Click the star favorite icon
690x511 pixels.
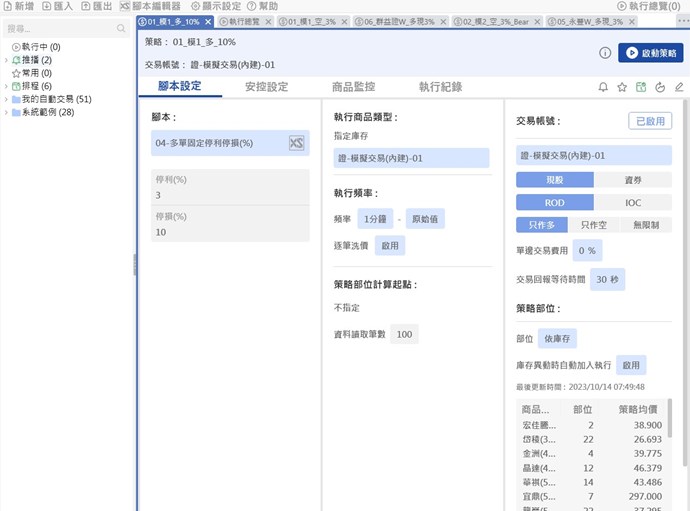coord(622,87)
